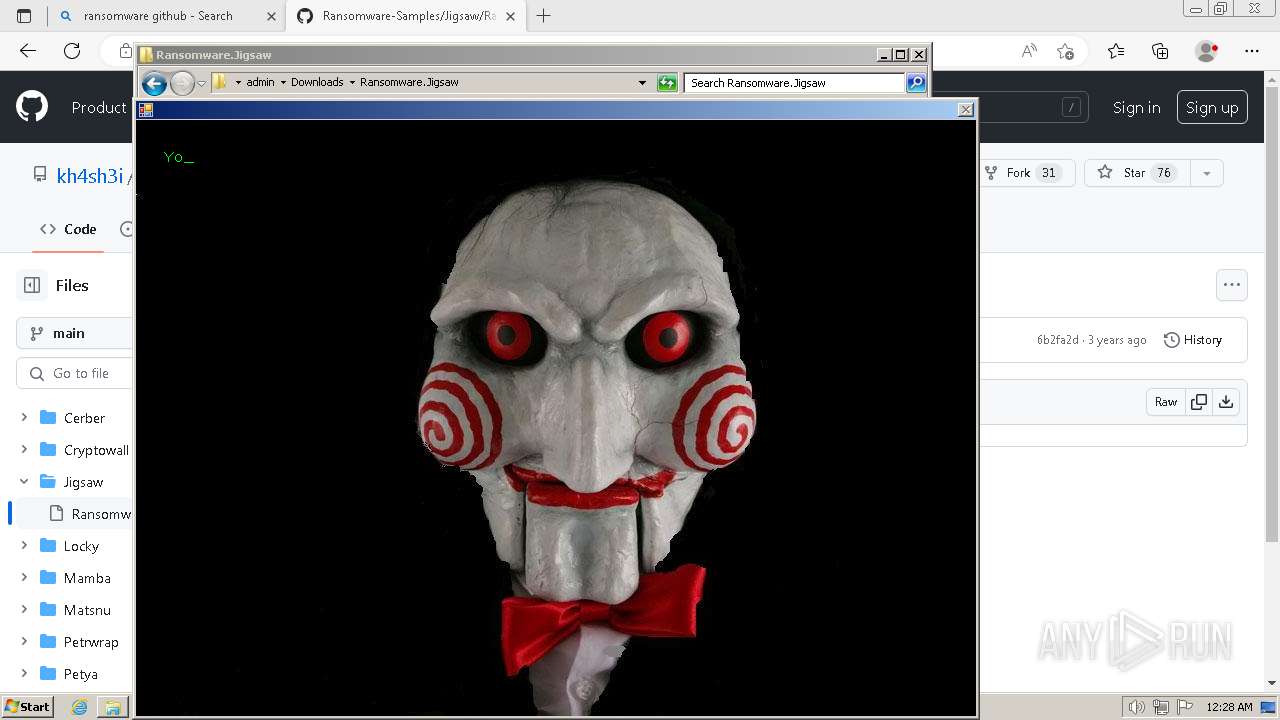Open the Windows Start menu
Screen dimensions: 1280x720
tap(27, 707)
